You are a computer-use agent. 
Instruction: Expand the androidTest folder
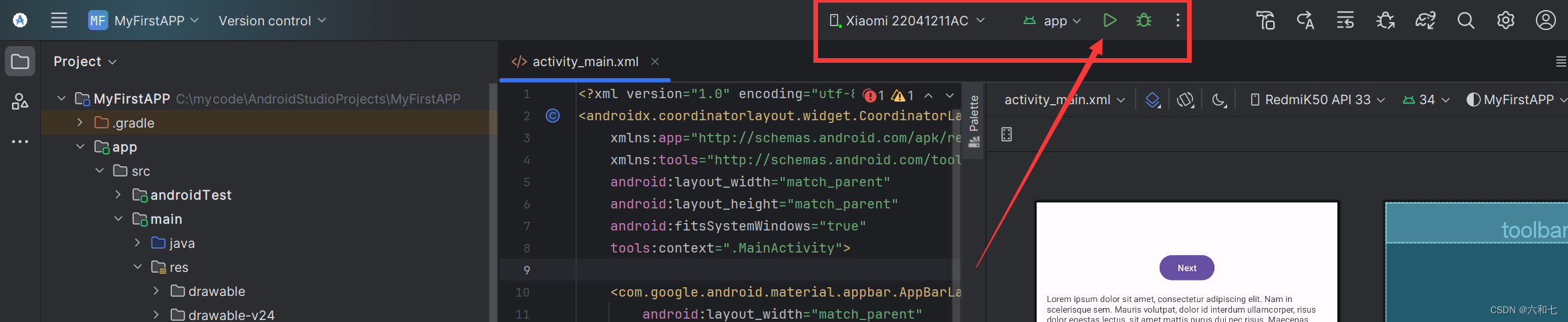coord(118,195)
